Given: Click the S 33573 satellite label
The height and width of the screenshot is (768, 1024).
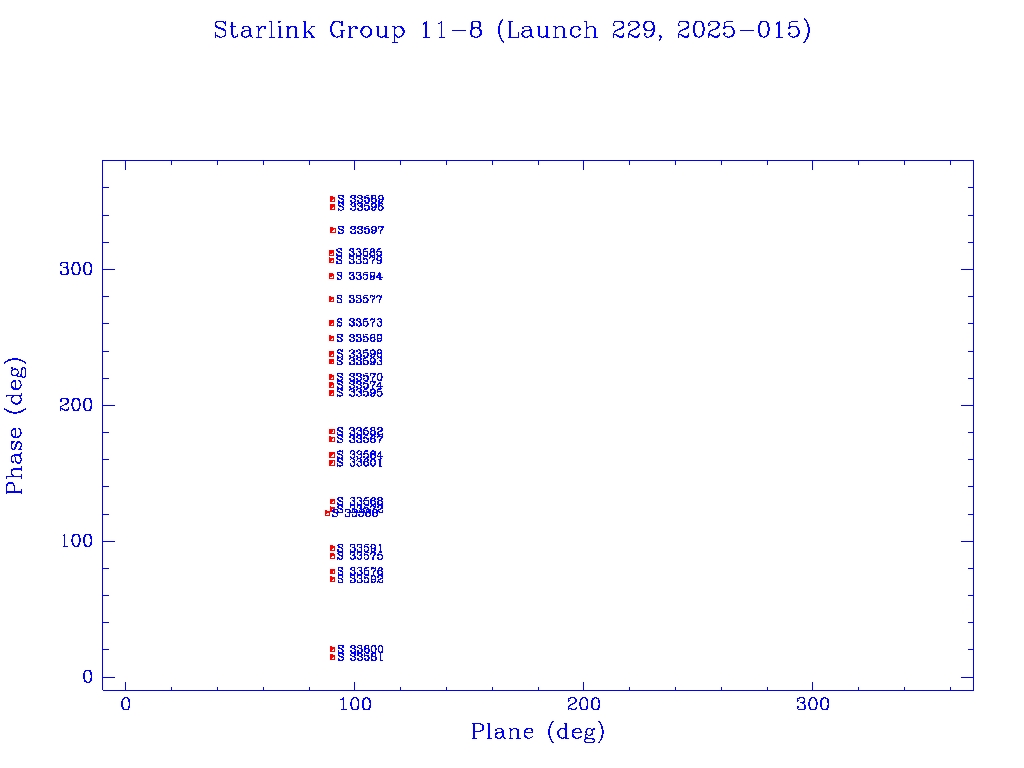Looking at the screenshot, I should tap(359, 323).
